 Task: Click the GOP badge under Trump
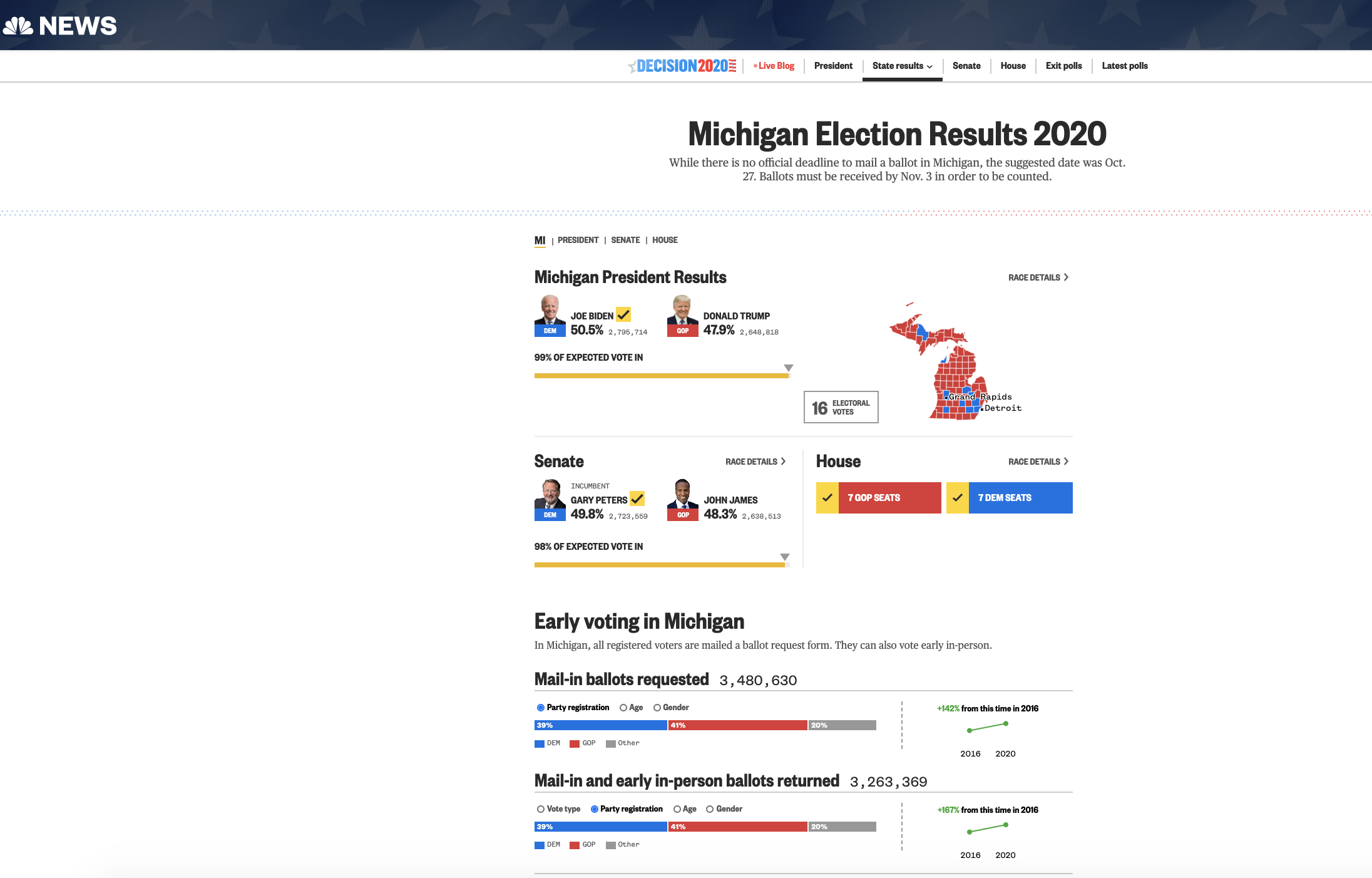[x=683, y=331]
